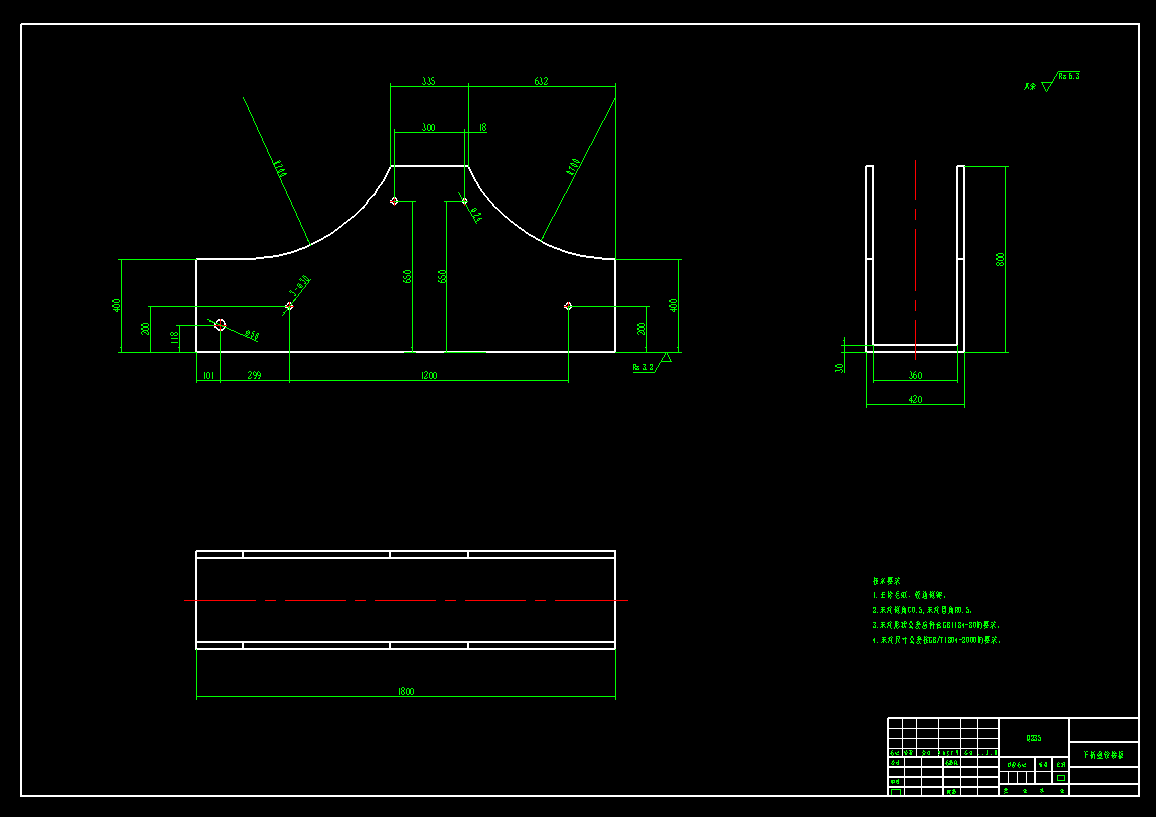
Task: Click the hole marker on the right flange
Action: pos(568,306)
